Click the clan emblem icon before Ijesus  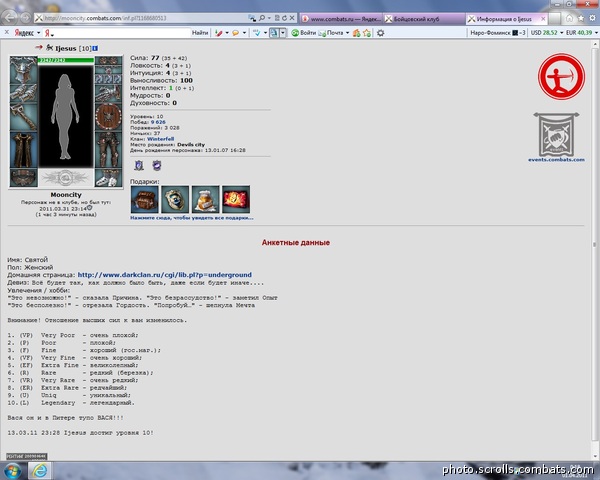[x=49, y=47]
